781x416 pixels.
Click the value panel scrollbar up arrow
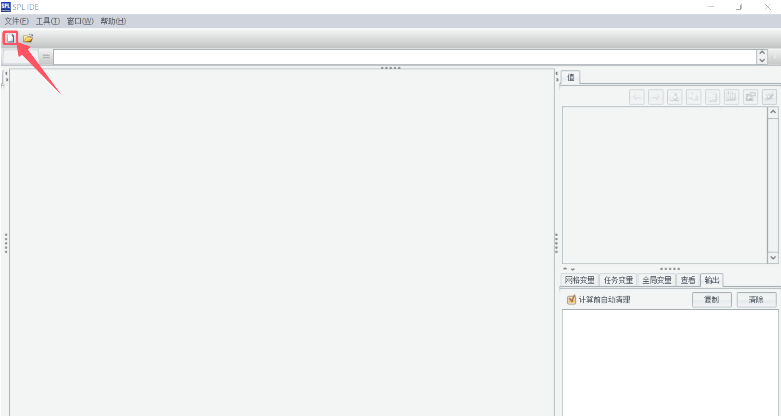773,112
